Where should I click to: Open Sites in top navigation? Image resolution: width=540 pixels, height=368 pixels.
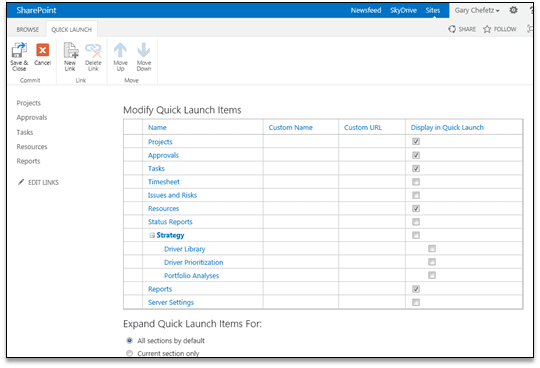tap(433, 10)
